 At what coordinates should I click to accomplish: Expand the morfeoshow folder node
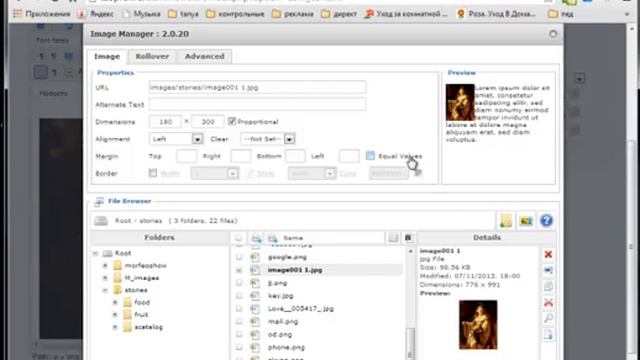[105, 266]
